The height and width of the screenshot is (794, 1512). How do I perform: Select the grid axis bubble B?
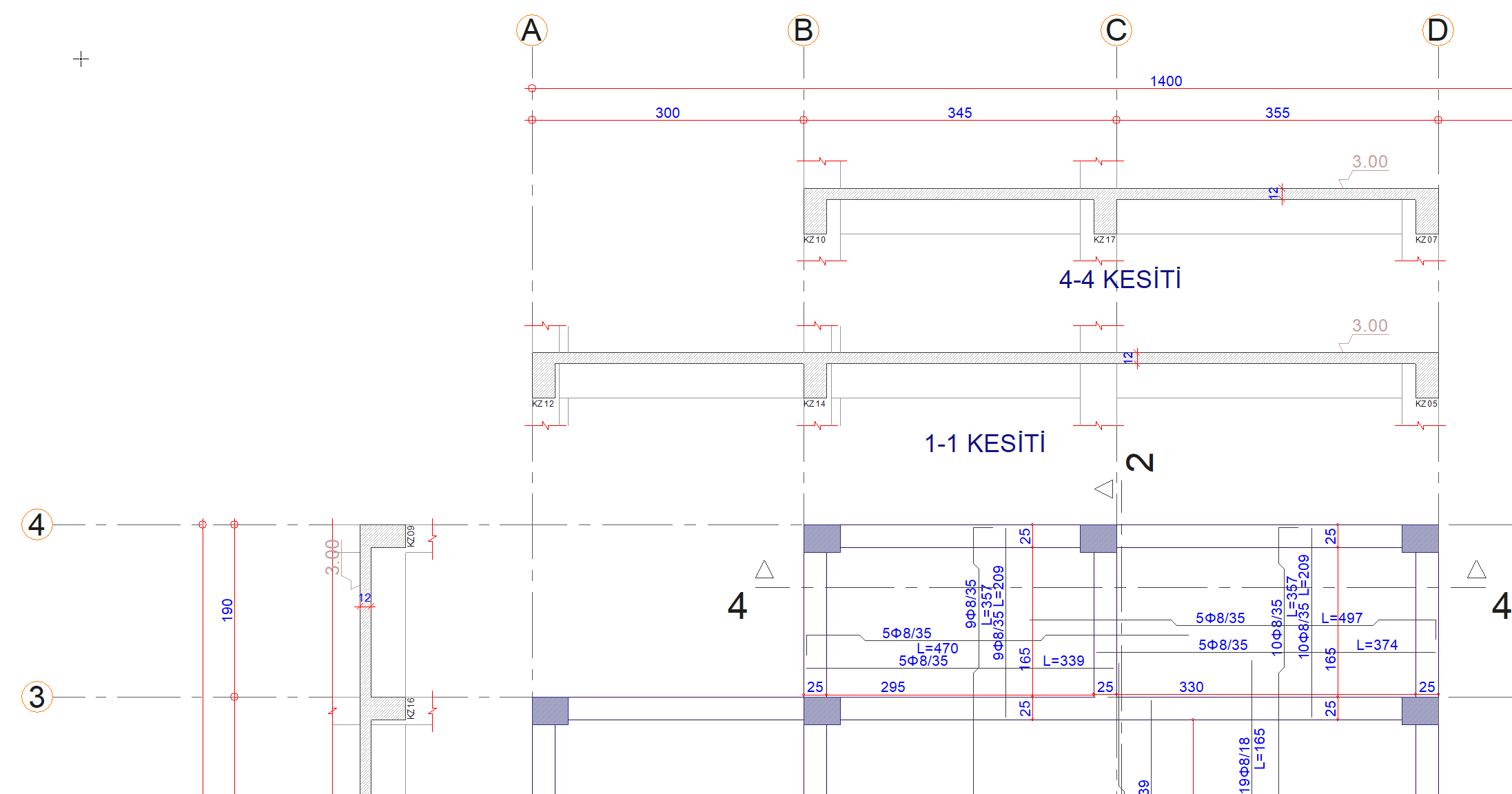(x=803, y=30)
